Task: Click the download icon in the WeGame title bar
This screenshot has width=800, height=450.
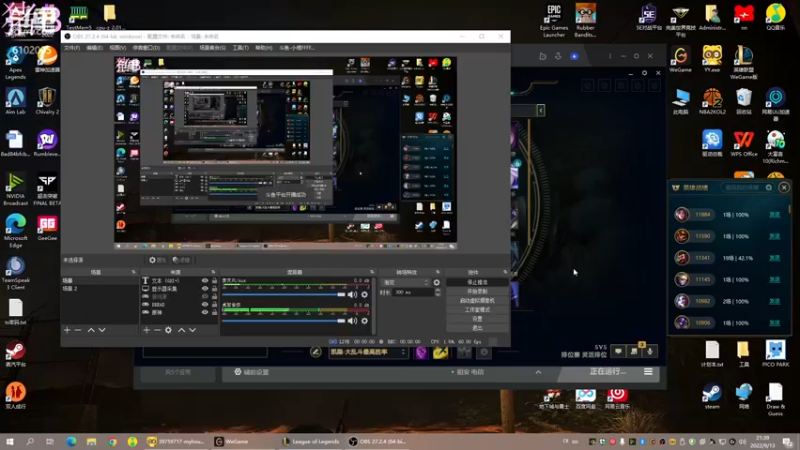Action: (x=558, y=56)
